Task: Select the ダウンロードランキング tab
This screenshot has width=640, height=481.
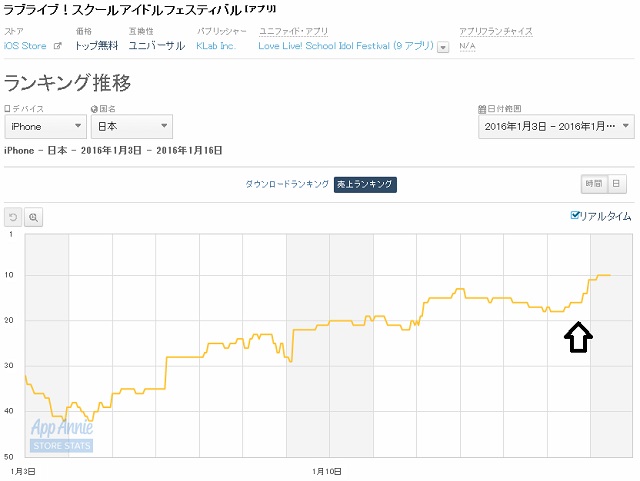Action: click(287, 184)
